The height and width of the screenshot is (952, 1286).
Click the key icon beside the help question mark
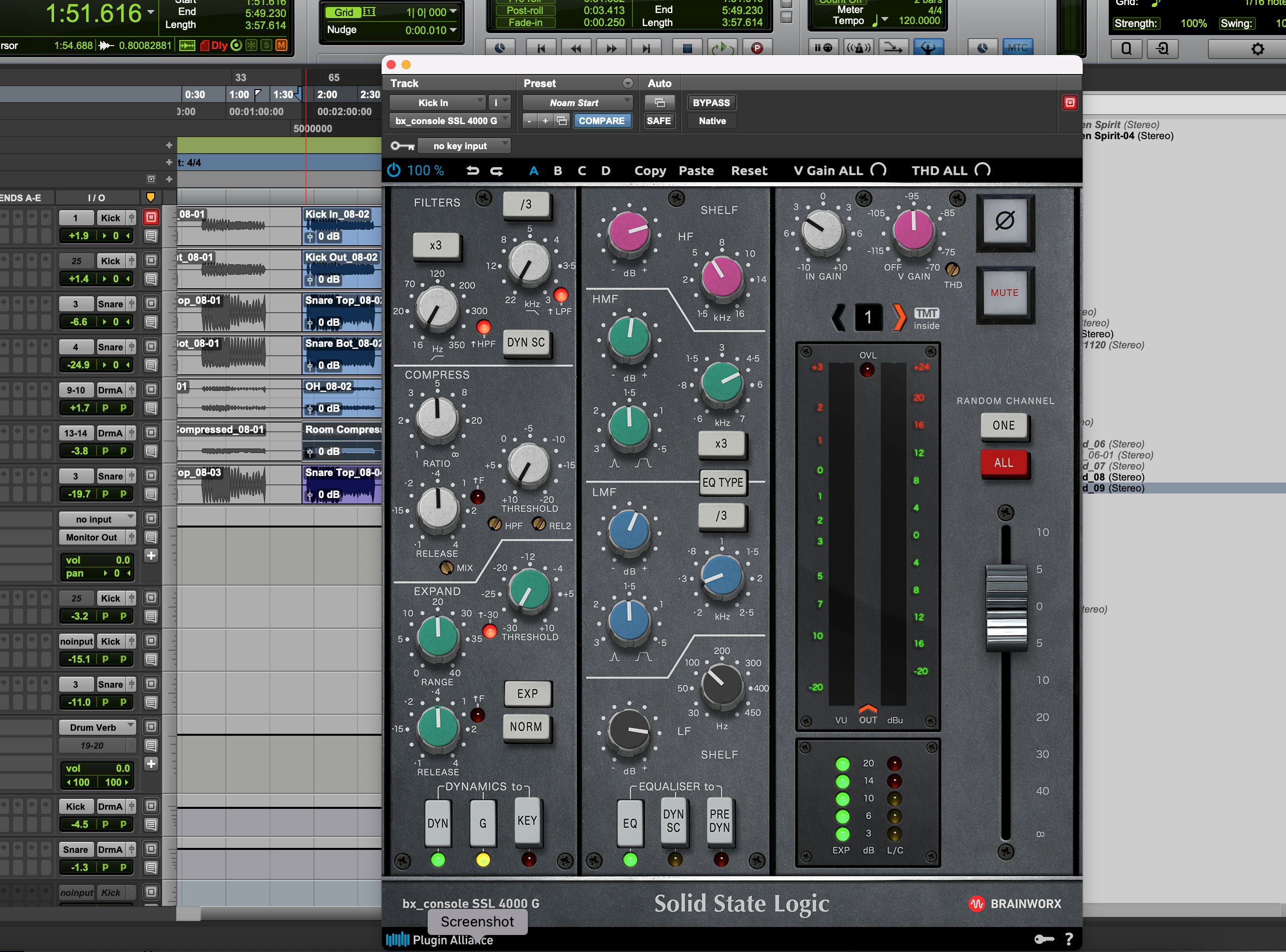click(x=1044, y=939)
